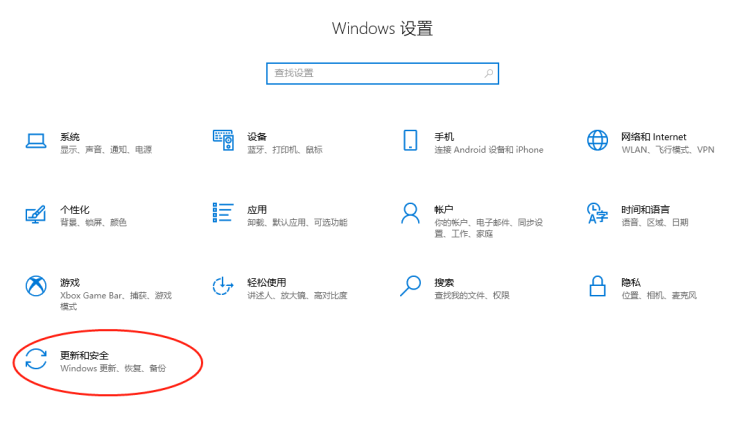Image resolution: width=746 pixels, height=431 pixels.
Task: Click the 查找我的文件、权限 description
Action: click(x=472, y=295)
